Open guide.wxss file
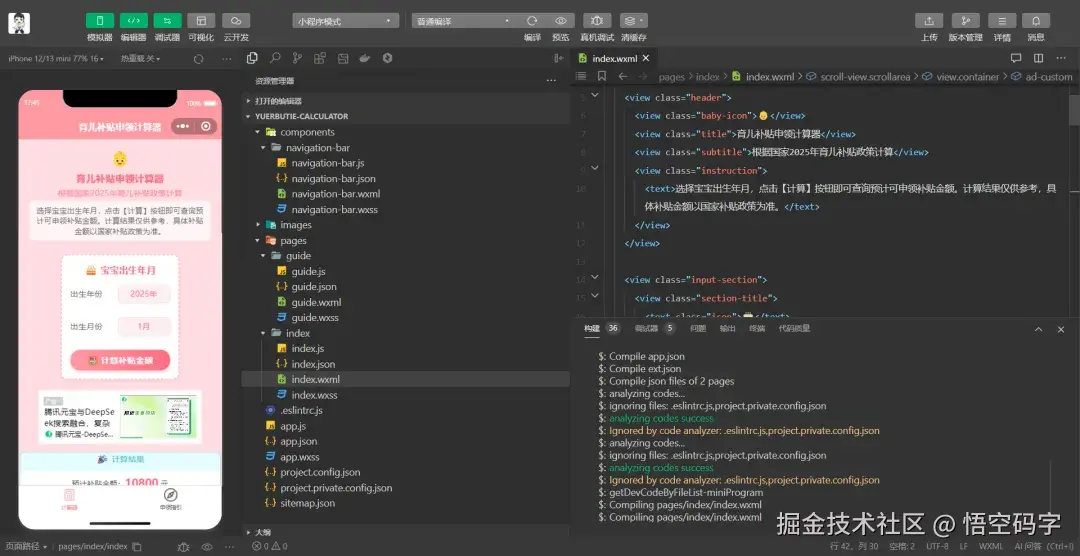This screenshot has width=1080, height=556. (x=315, y=318)
